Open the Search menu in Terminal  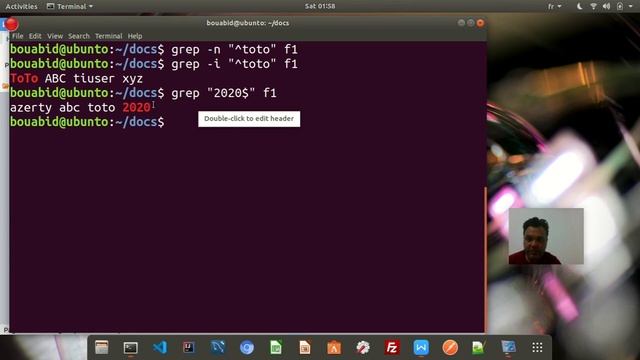click(79, 36)
